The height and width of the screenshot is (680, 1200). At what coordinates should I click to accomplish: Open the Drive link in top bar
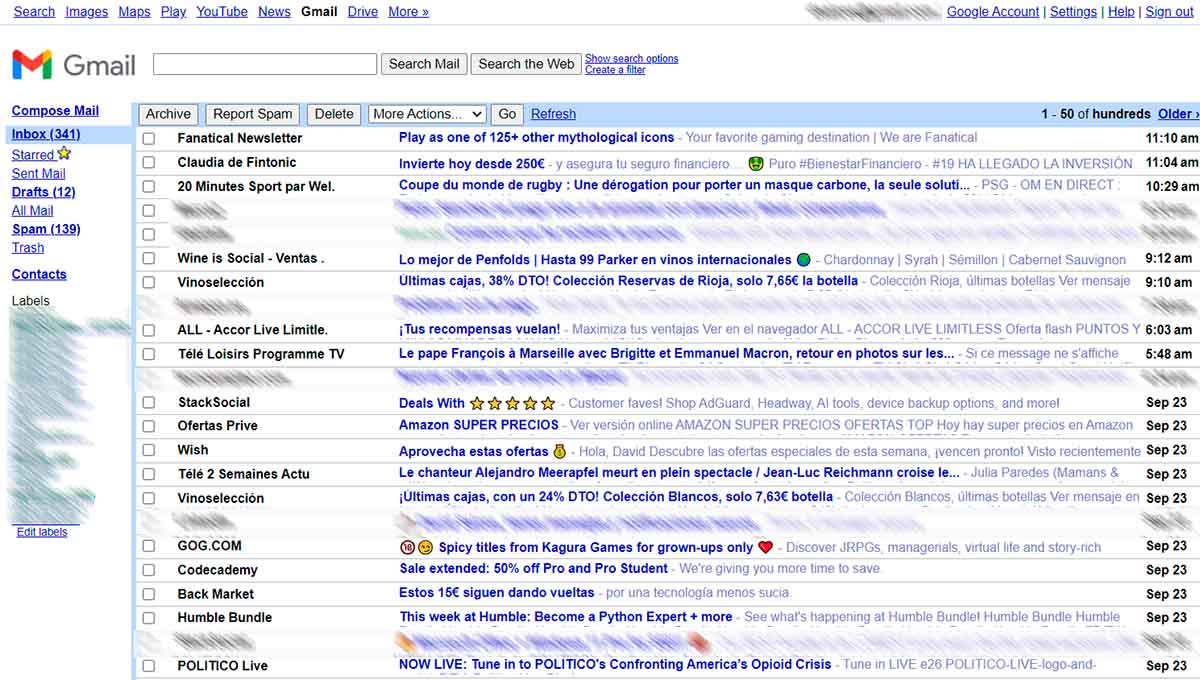(363, 12)
